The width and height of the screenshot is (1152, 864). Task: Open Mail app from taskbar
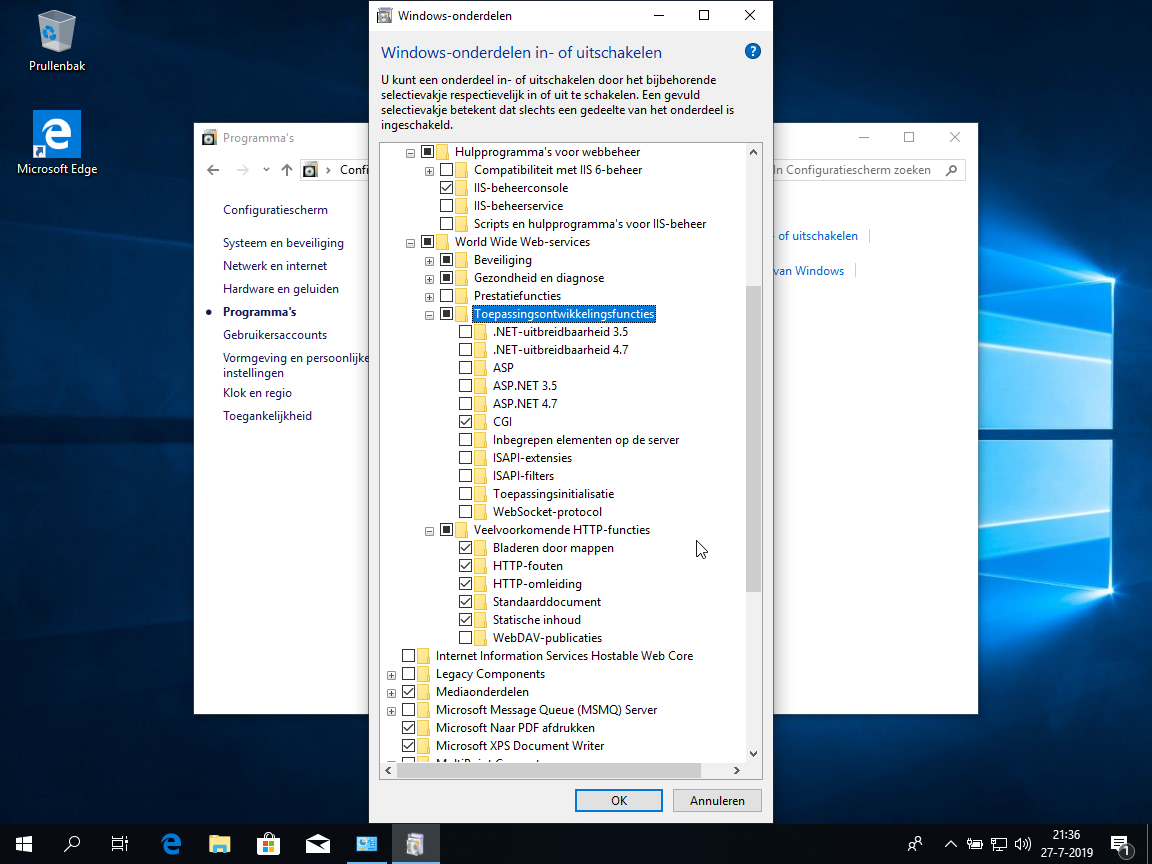(x=317, y=843)
